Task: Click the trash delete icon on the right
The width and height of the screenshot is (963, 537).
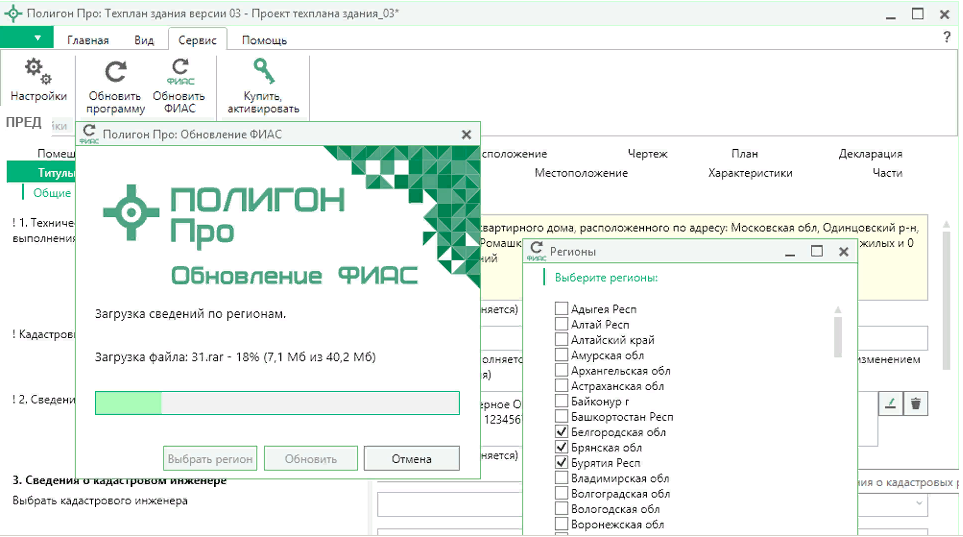Action: [x=915, y=403]
